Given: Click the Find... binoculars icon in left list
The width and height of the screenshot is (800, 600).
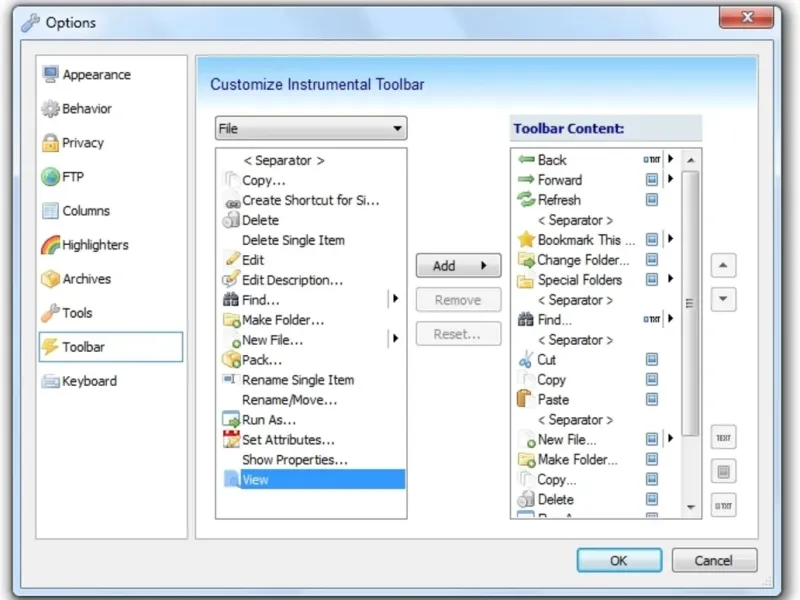Looking at the screenshot, I should 231,299.
